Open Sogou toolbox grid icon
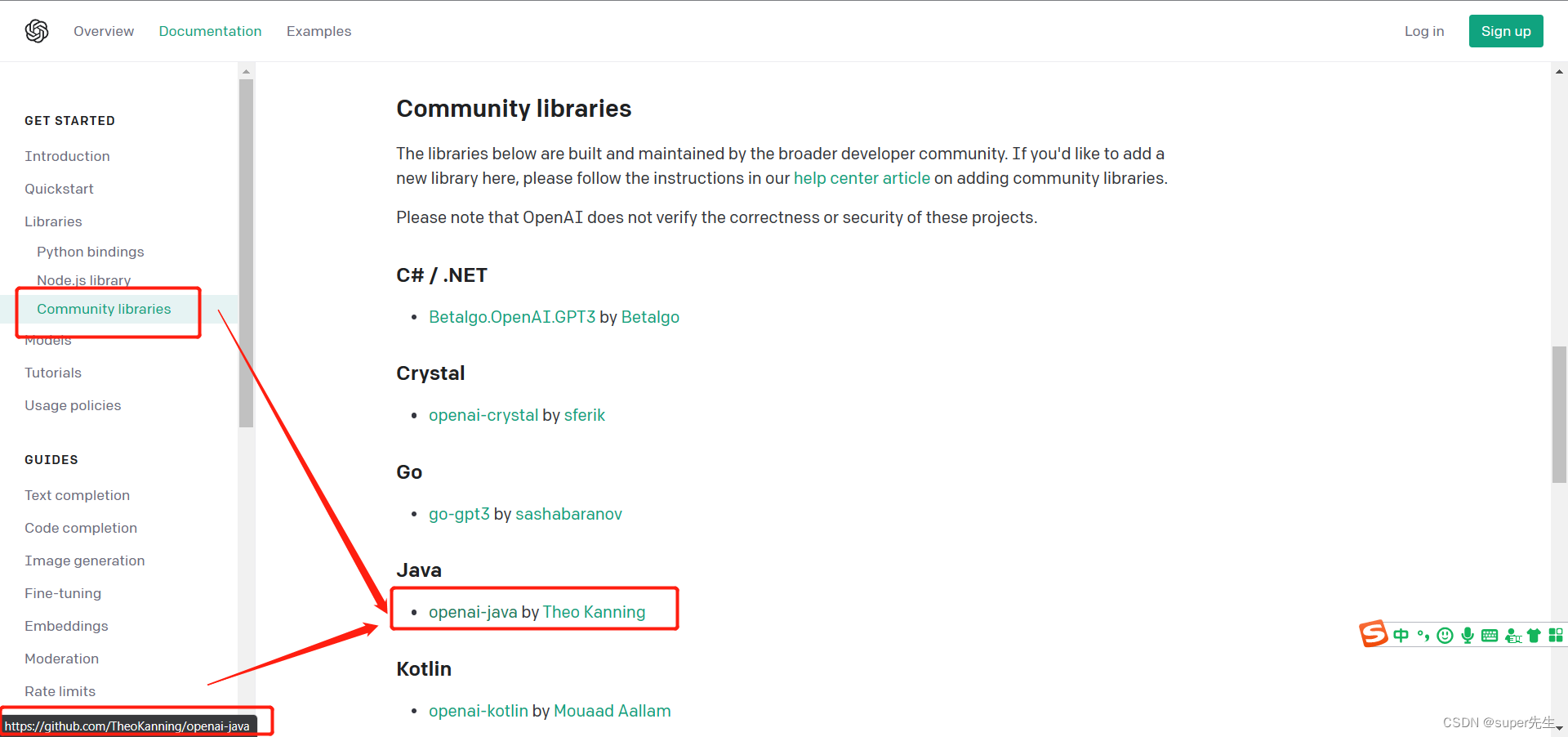Screen dimensions: 1568x737 pyautogui.click(x=1556, y=635)
